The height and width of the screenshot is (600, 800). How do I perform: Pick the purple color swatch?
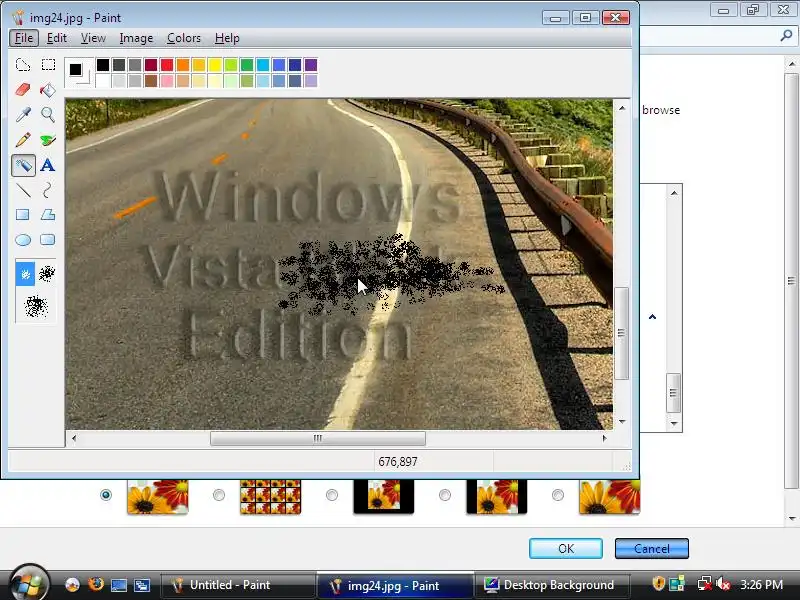tap(311, 65)
